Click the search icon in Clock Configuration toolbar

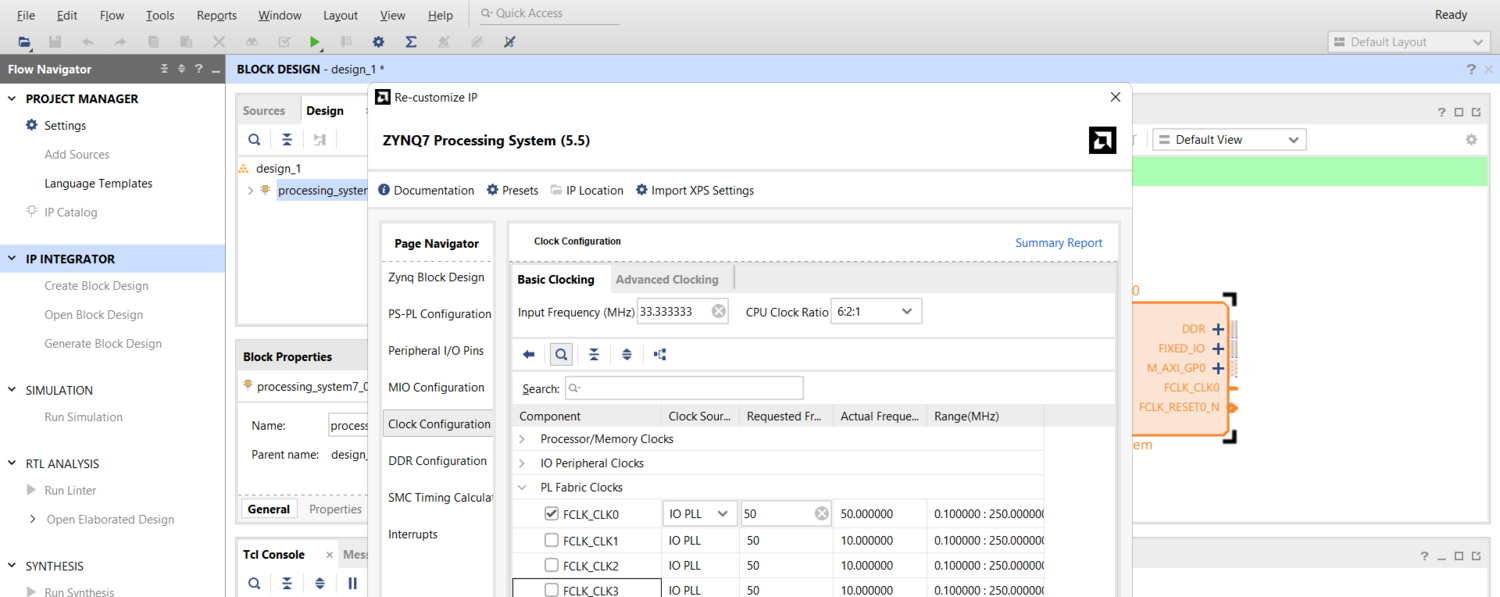[561, 354]
